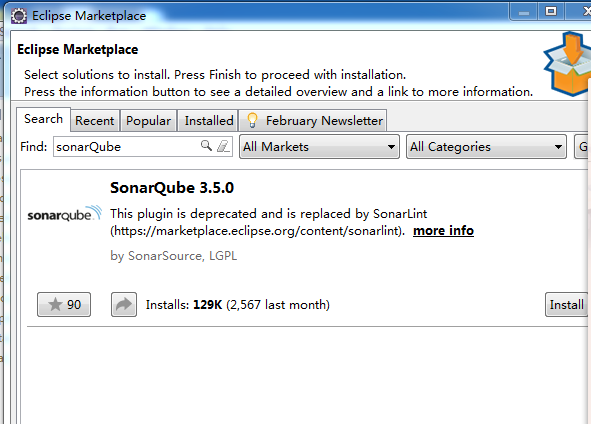Click the share arrow icon for SonarQube
Viewport: 591px width, 424px height.
124,304
